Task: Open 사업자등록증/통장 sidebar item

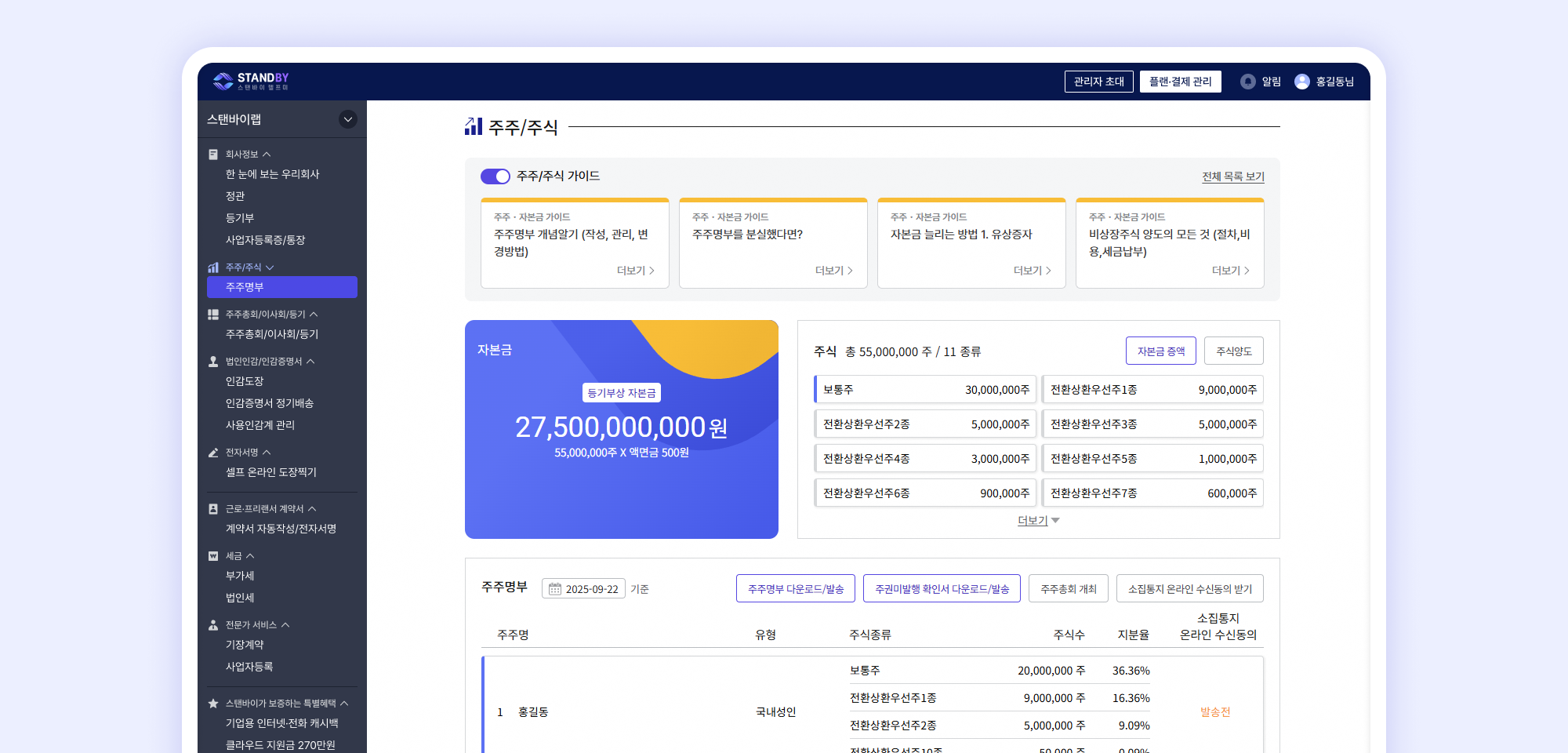Action: pos(265,240)
